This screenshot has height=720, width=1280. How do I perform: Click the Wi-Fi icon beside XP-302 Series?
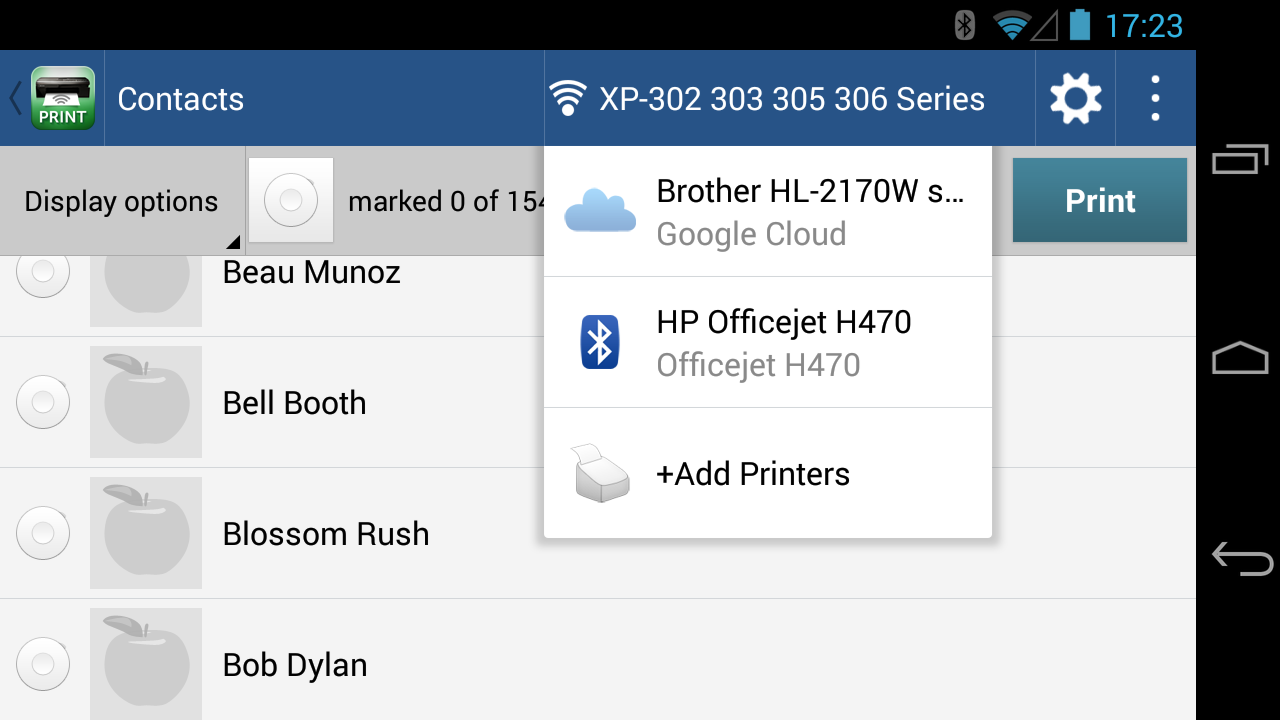coord(566,98)
